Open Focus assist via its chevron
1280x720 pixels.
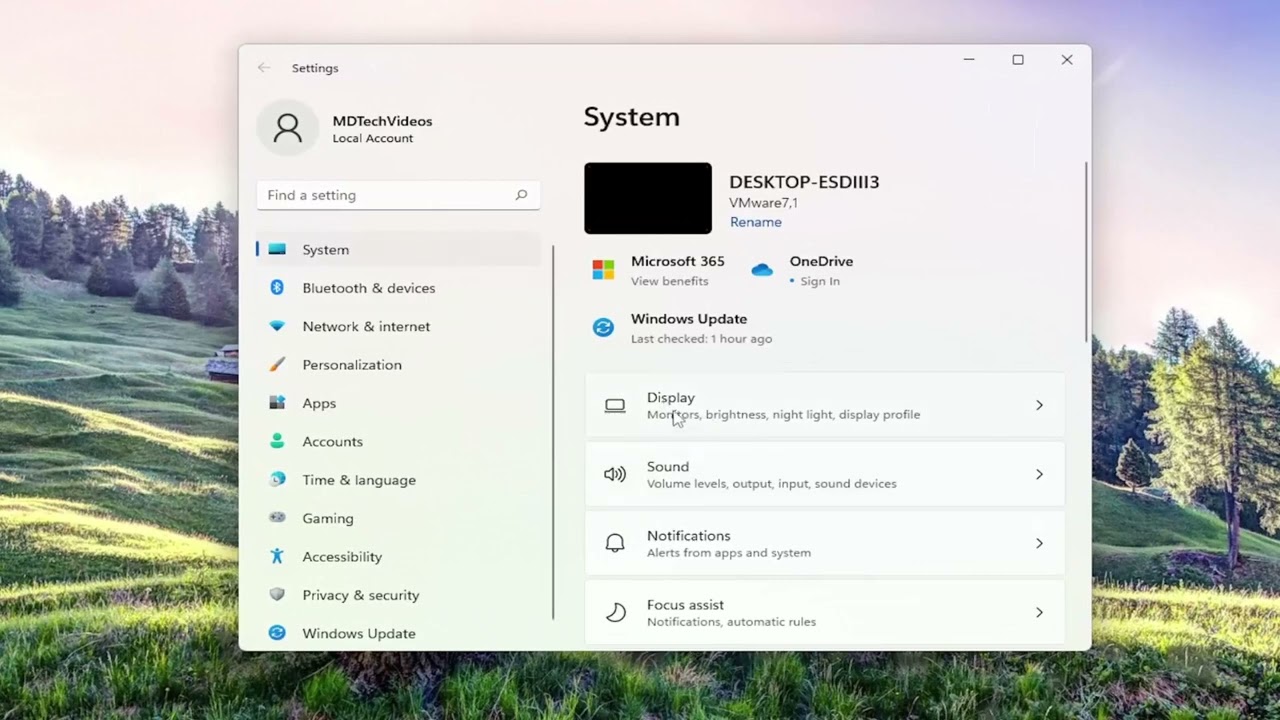(1039, 612)
